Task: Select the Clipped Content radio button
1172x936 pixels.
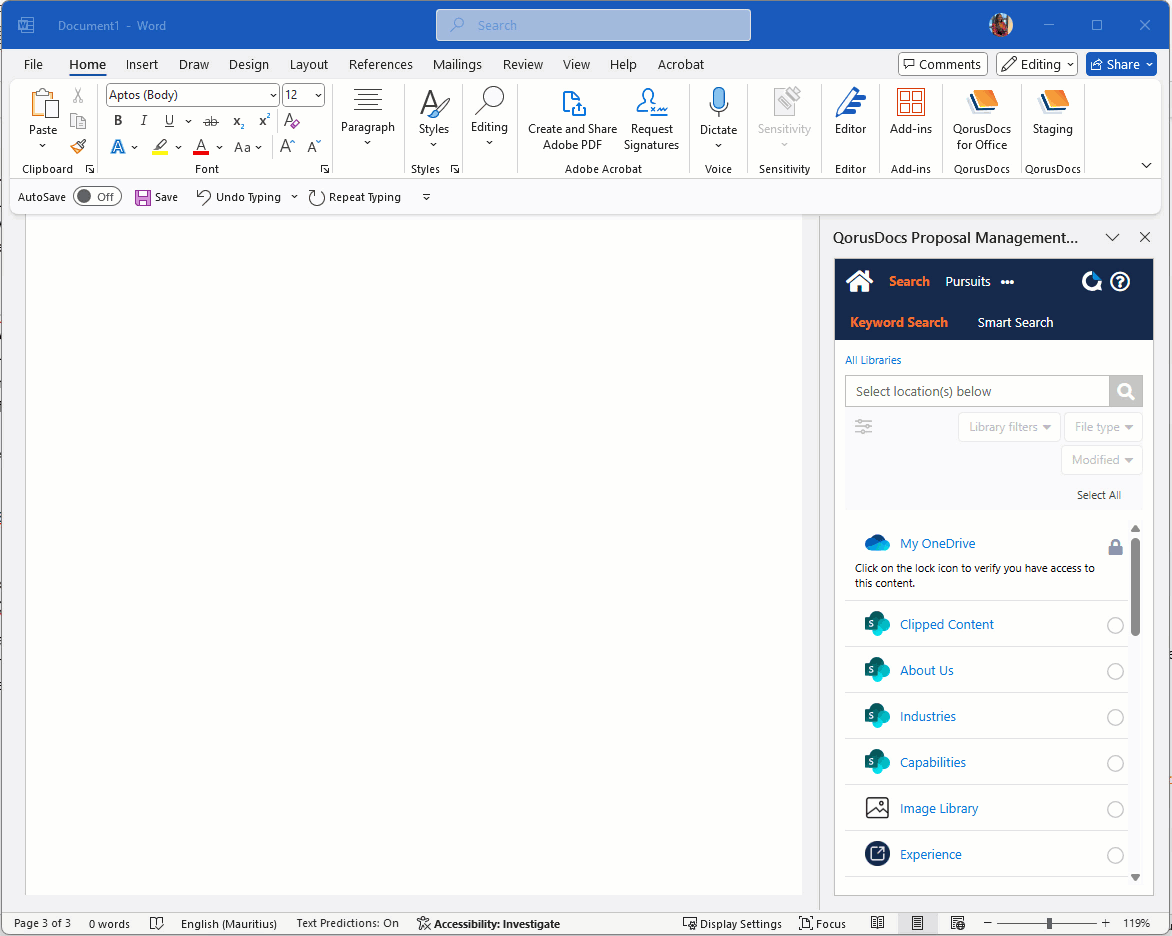Action: [1115, 625]
